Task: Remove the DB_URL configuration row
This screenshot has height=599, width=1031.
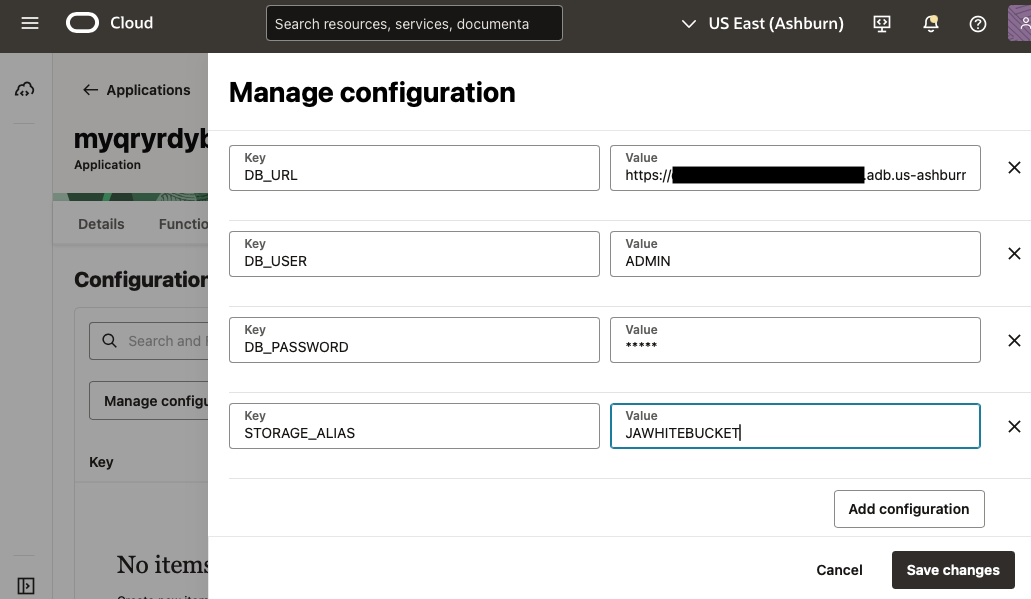Action: (1014, 167)
